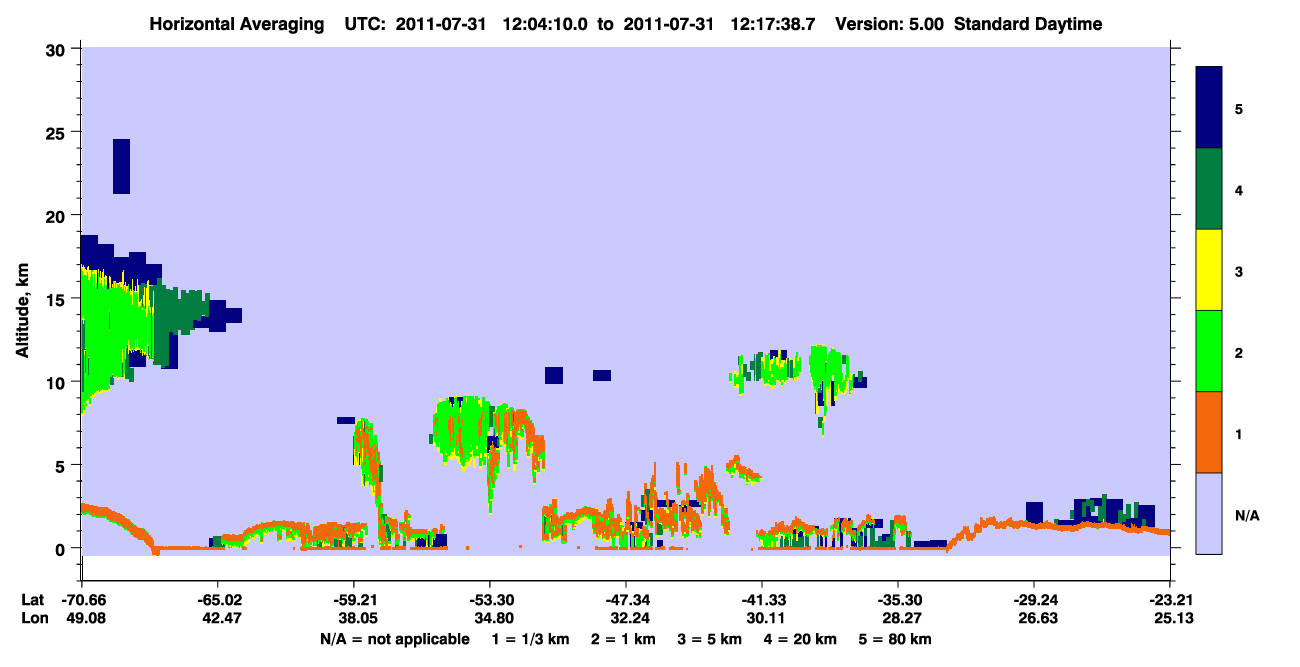Click the '20' altitude tick label
This screenshot has width=1300, height=667.
tap(57, 215)
